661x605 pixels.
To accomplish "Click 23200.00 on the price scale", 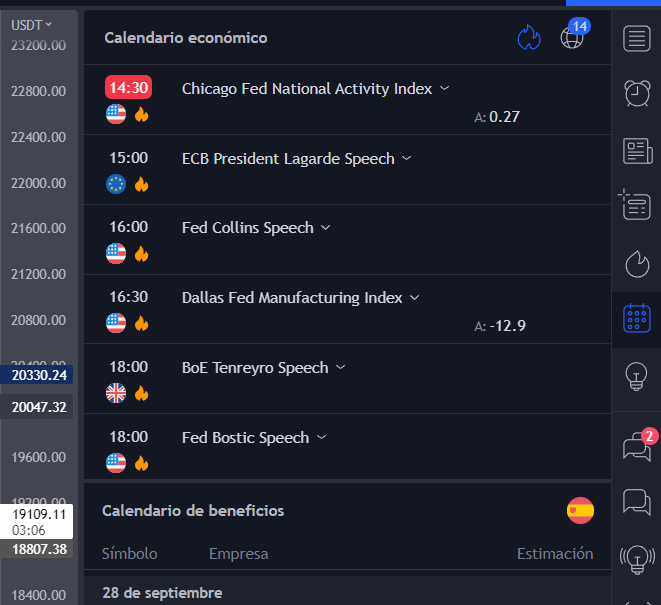I will (38, 45).
